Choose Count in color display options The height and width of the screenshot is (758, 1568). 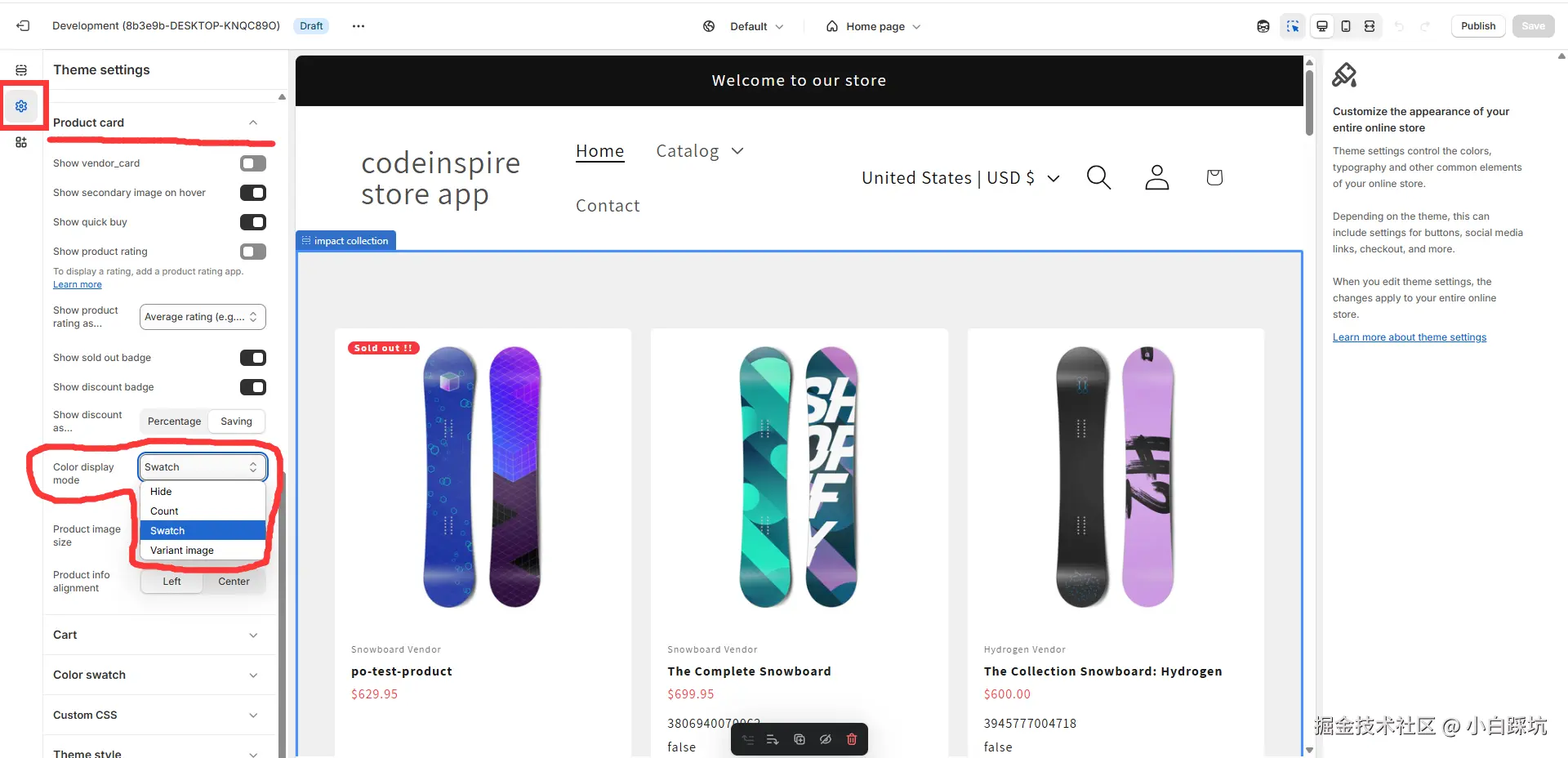(x=164, y=511)
